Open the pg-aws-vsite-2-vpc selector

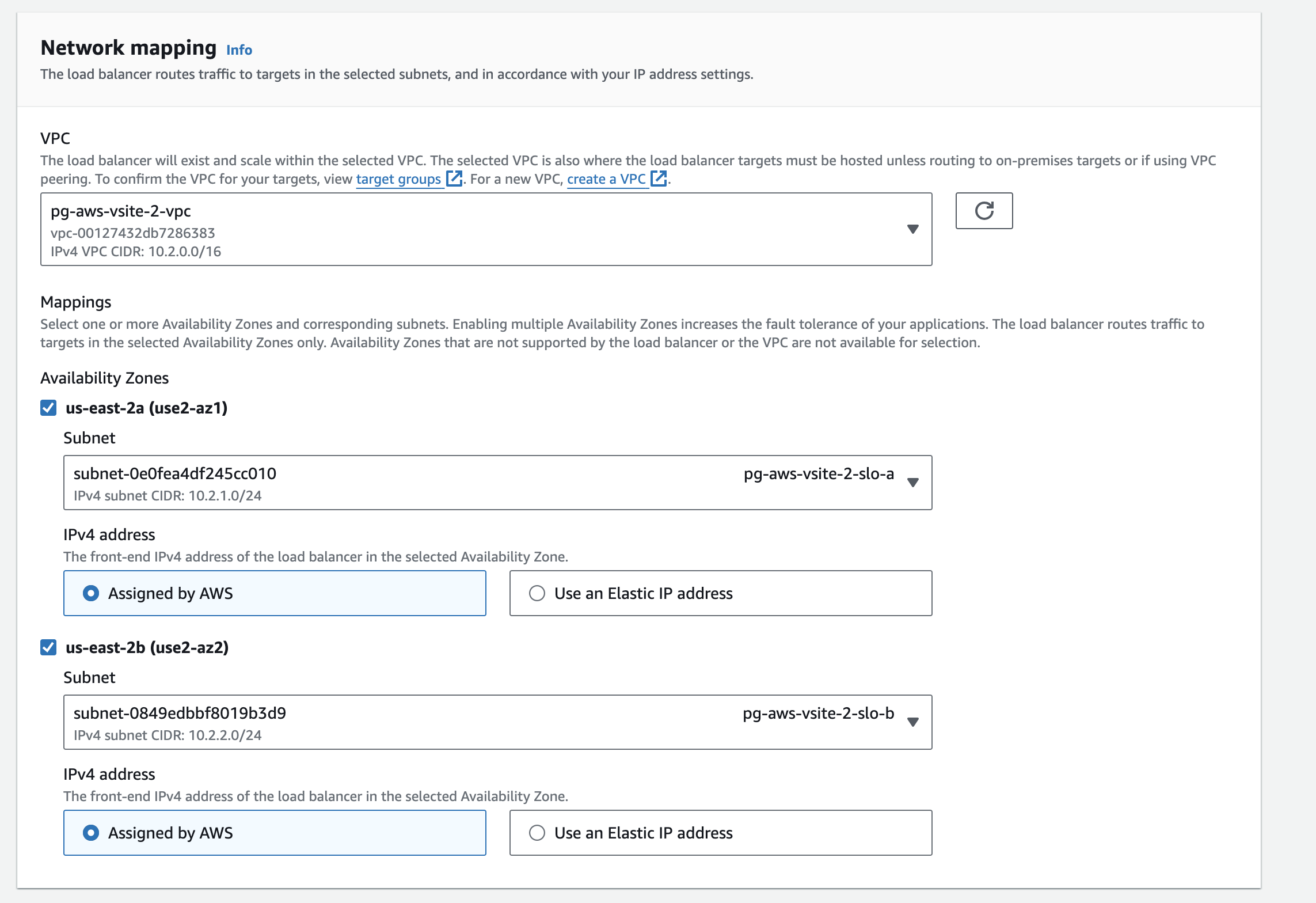(486, 229)
